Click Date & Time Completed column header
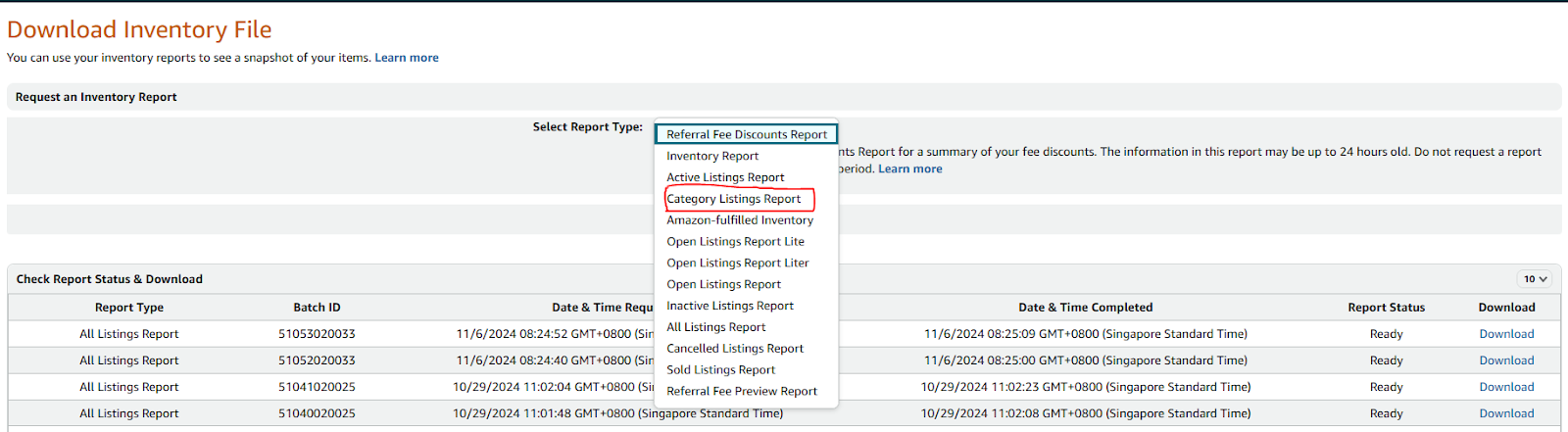 pos(1086,308)
